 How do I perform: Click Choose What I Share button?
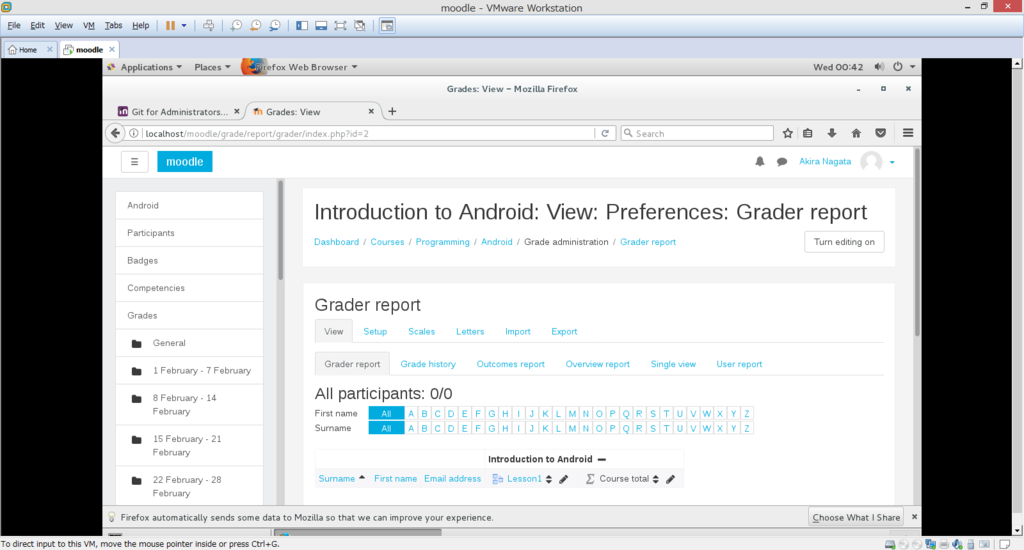pos(856,517)
